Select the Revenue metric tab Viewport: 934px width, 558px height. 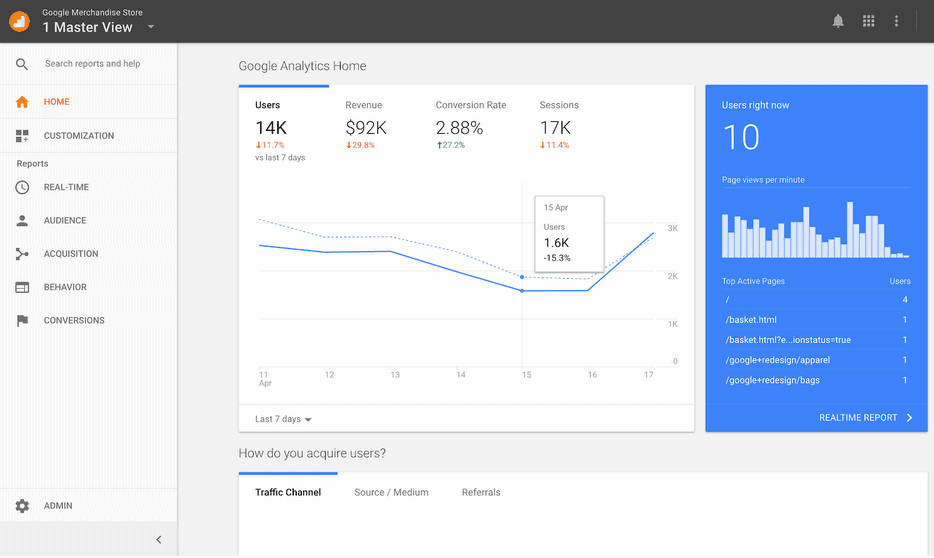(366, 125)
